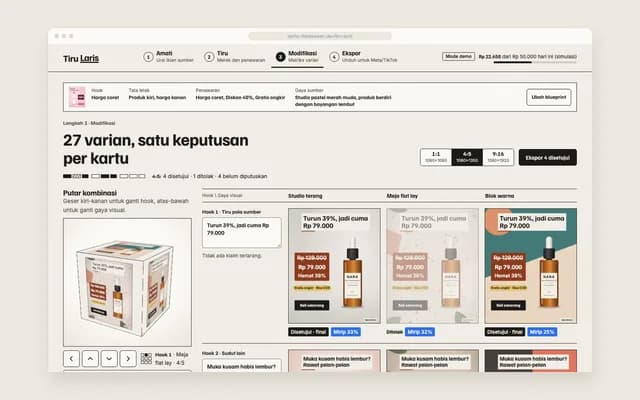The height and width of the screenshot is (400, 640).
Task: Select the 4:5 aspect ratio option
Action: pyautogui.click(x=467, y=157)
